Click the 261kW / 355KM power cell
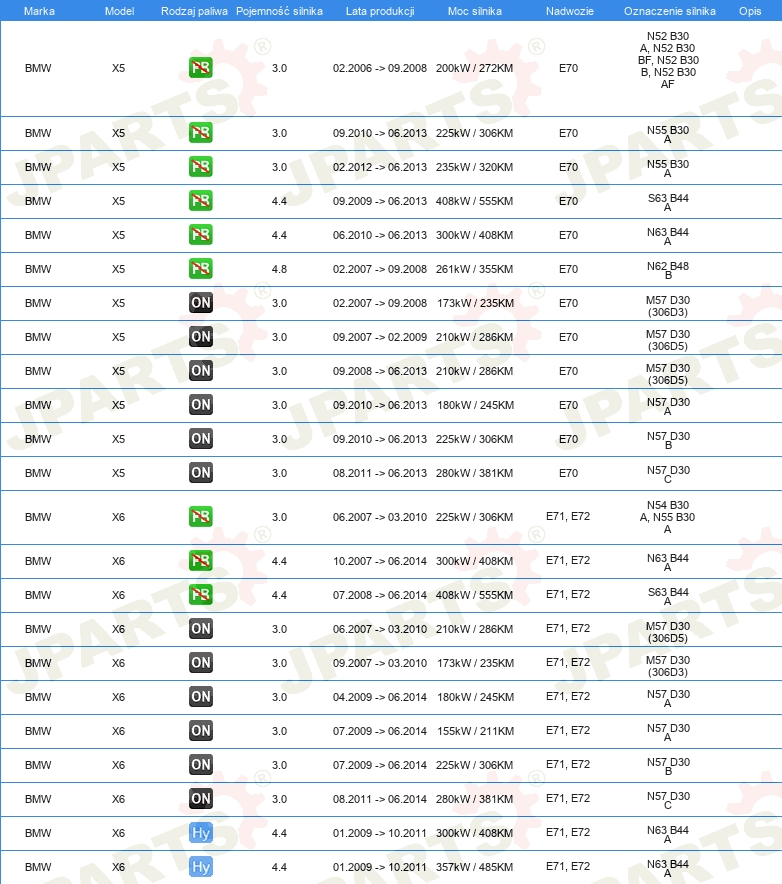 [475, 269]
